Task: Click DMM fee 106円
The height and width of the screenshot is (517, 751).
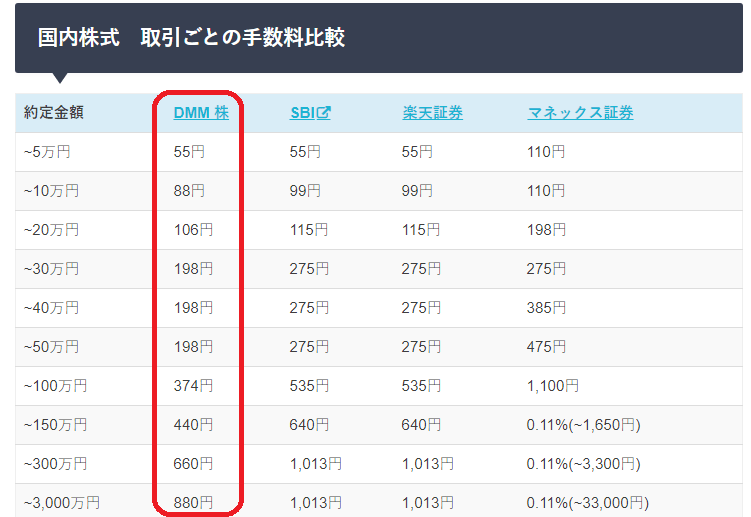Action: coord(193,230)
